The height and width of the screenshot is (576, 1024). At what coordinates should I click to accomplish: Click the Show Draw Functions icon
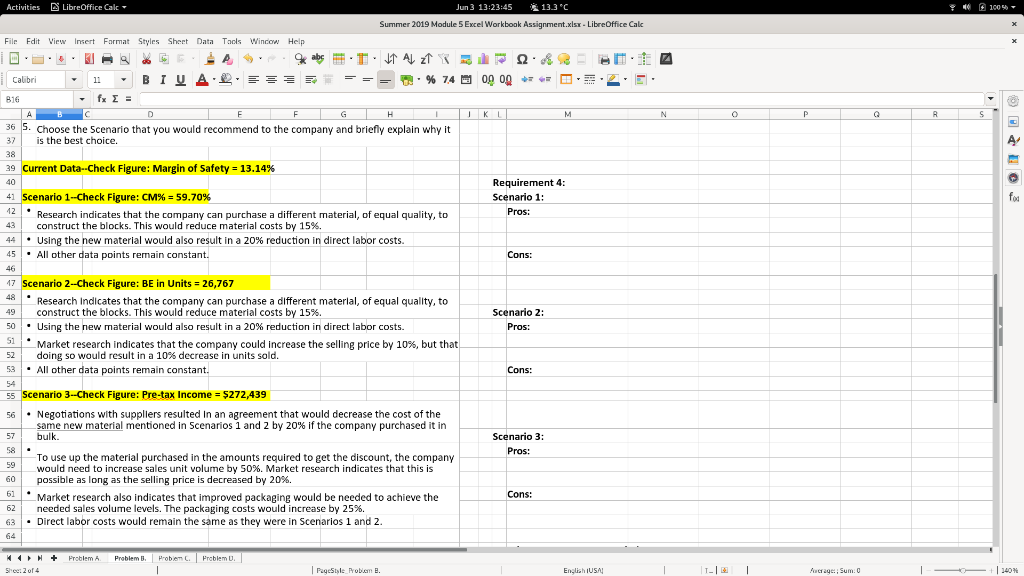666,59
